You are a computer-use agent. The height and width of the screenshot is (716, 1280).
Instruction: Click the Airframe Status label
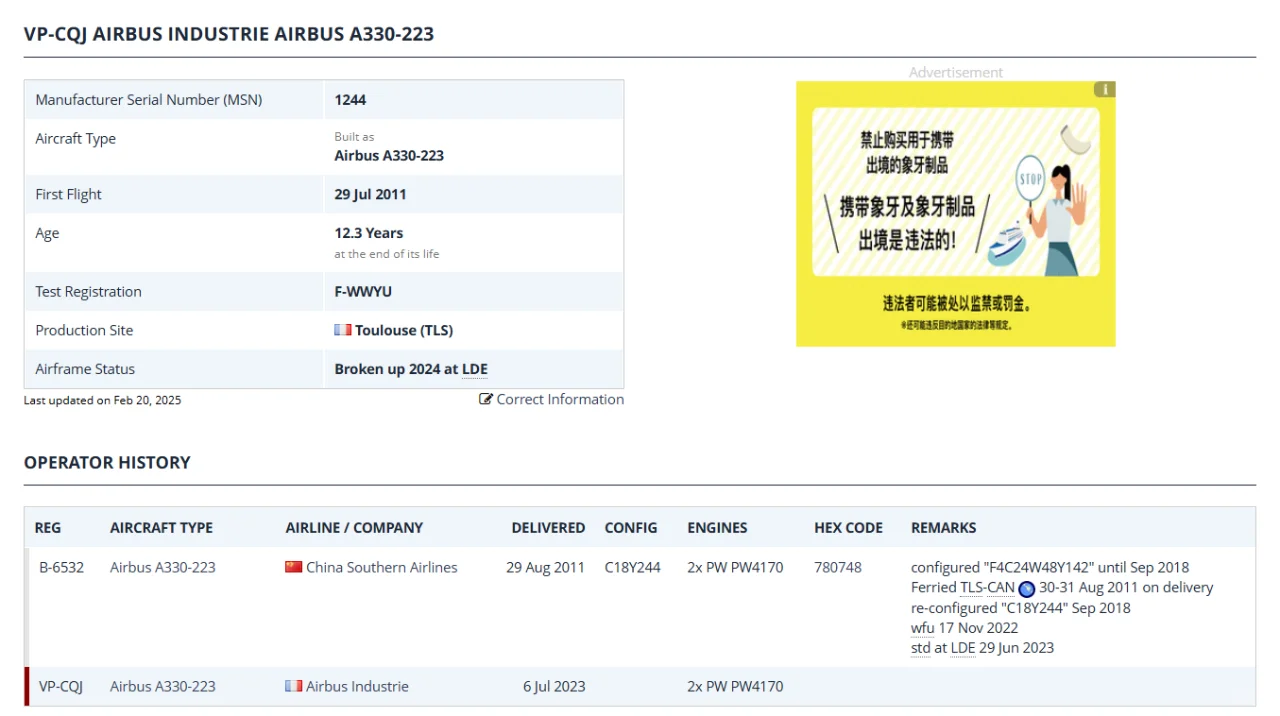85,369
